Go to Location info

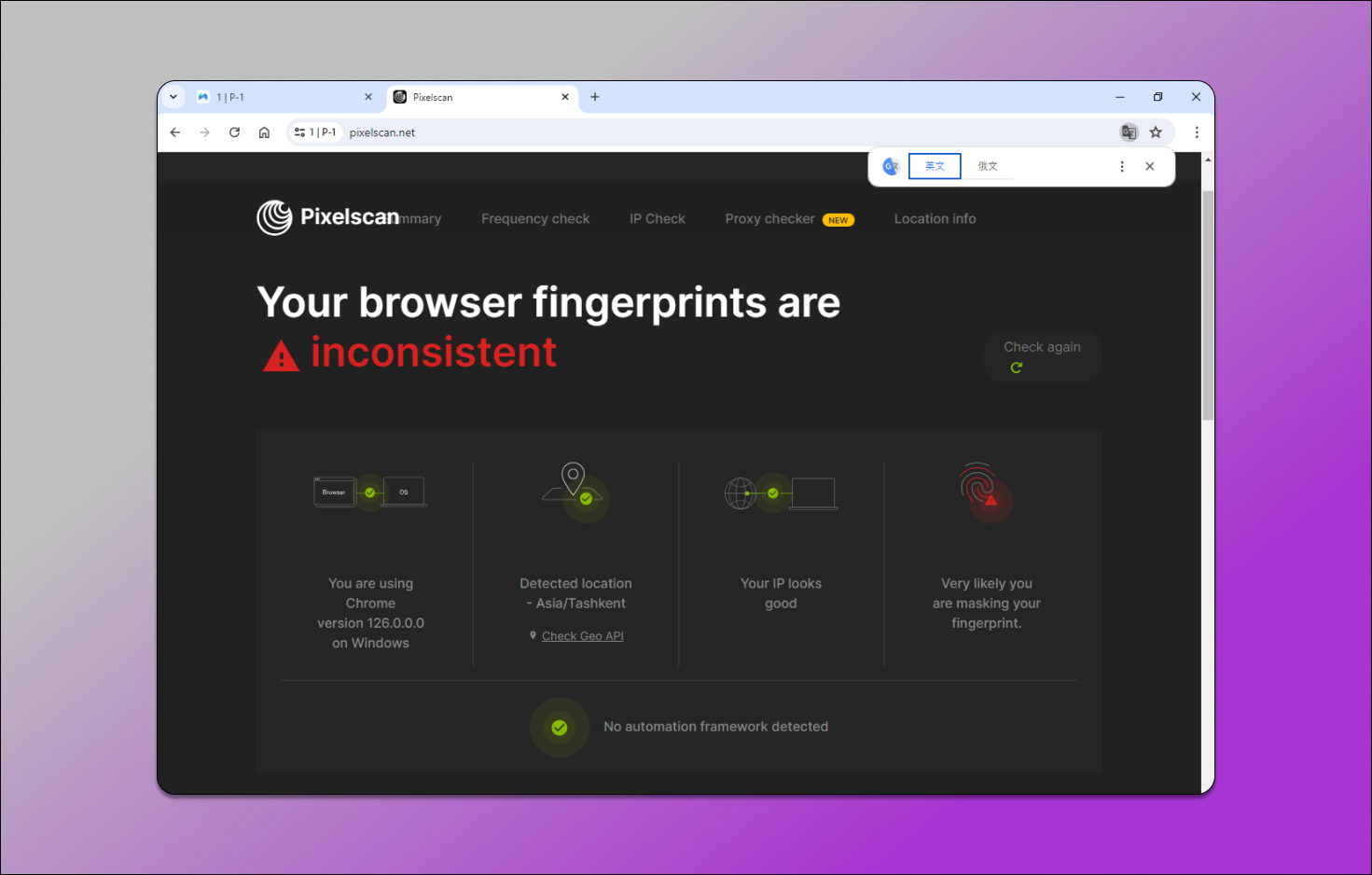[935, 219]
